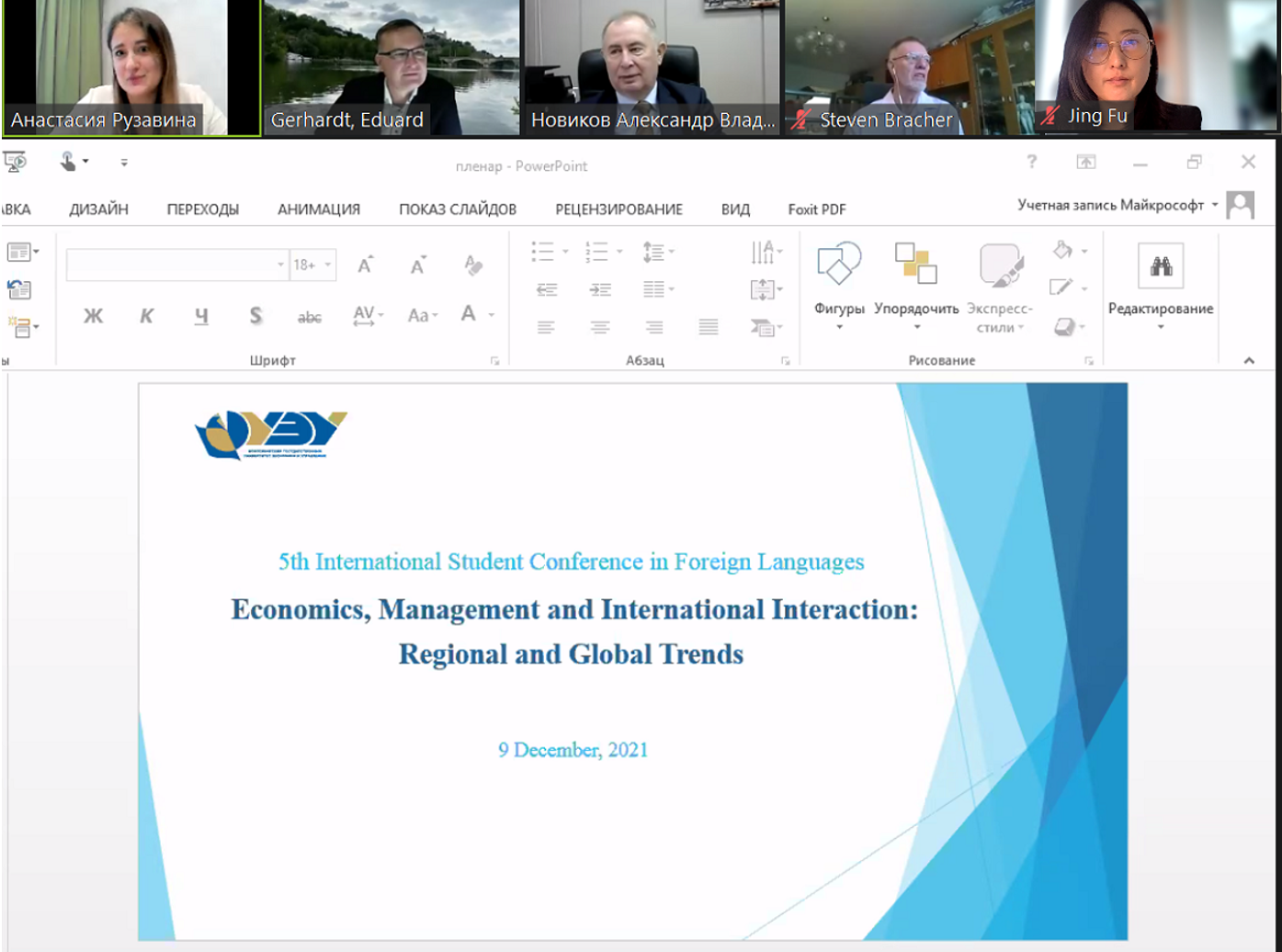This screenshot has width=1282, height=952.
Task: Click the decrease indent icon
Action: coord(547,289)
